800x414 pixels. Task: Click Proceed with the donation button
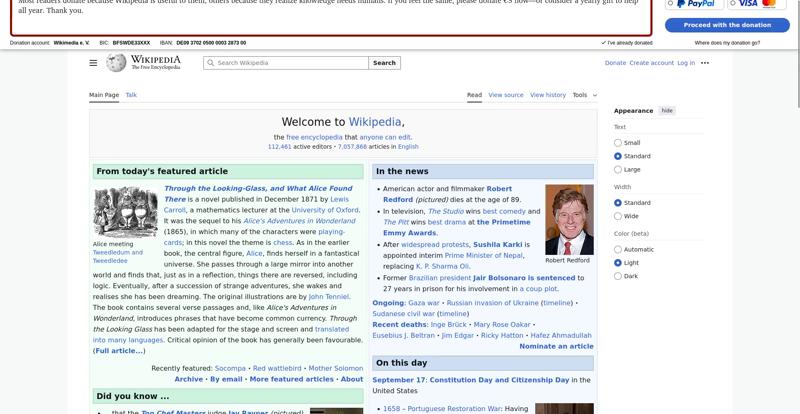pos(727,25)
